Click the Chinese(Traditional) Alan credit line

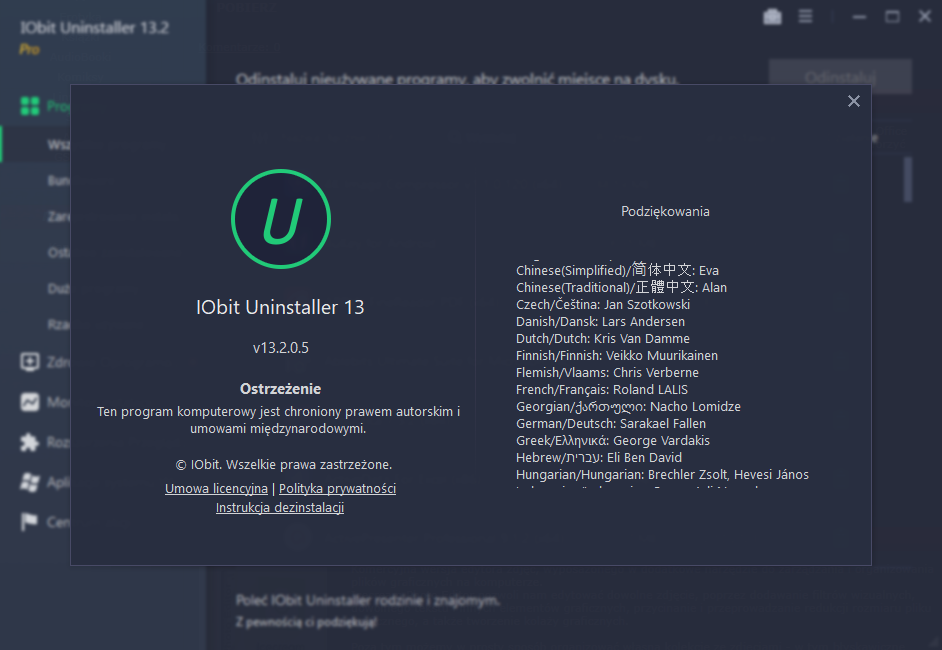tap(621, 287)
